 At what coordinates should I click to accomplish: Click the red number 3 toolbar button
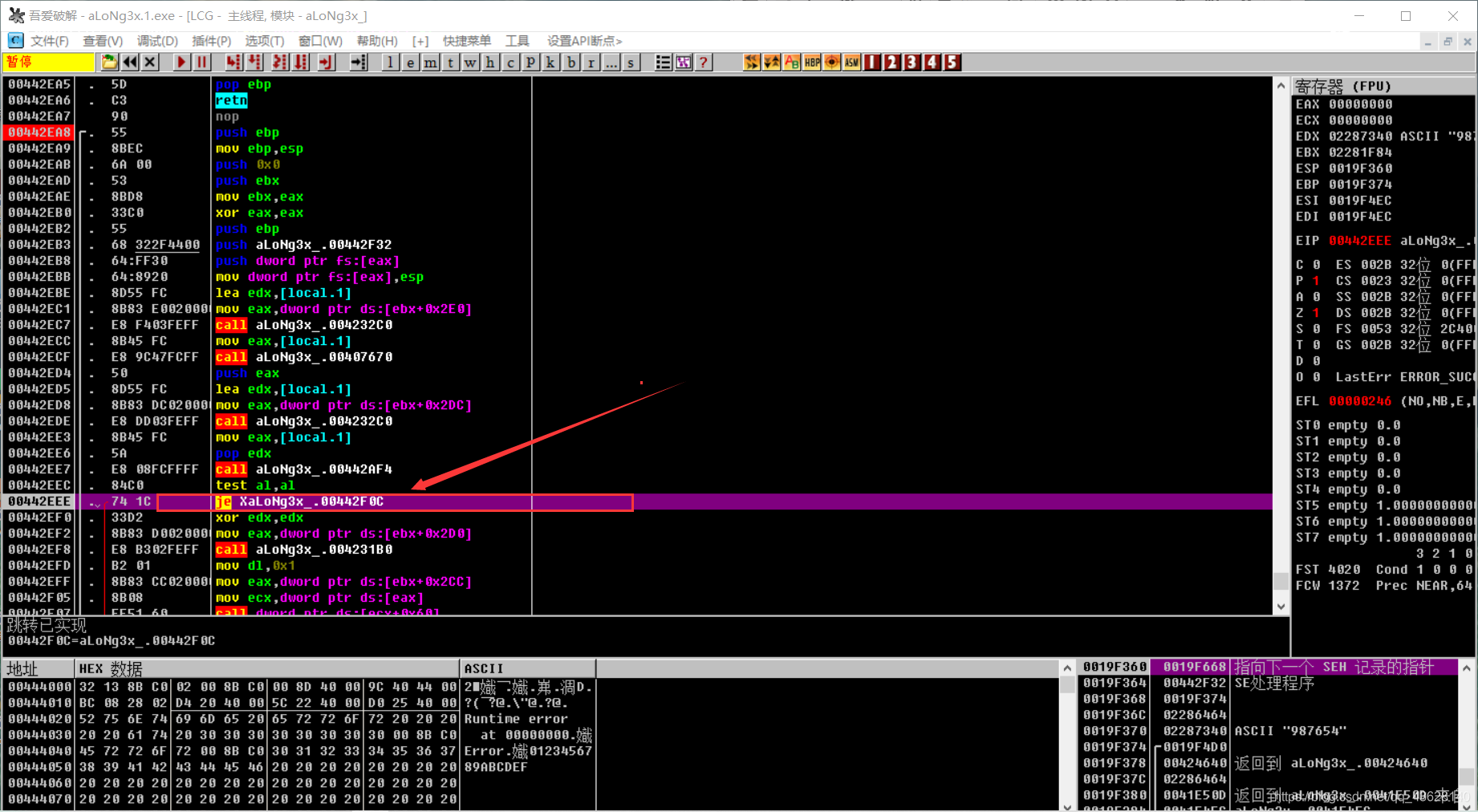pos(912,62)
